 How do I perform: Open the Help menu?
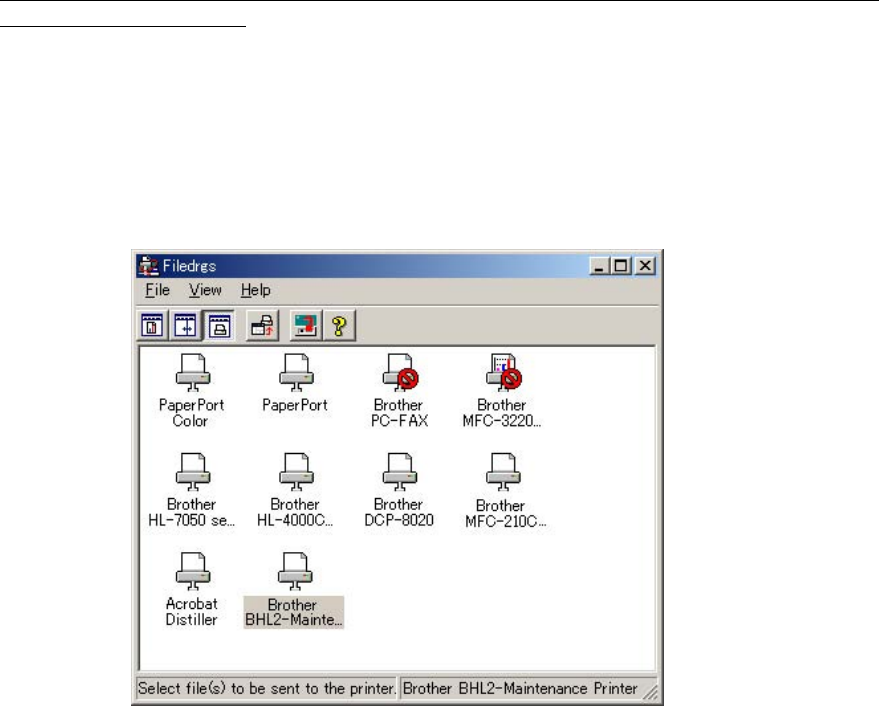[256, 290]
